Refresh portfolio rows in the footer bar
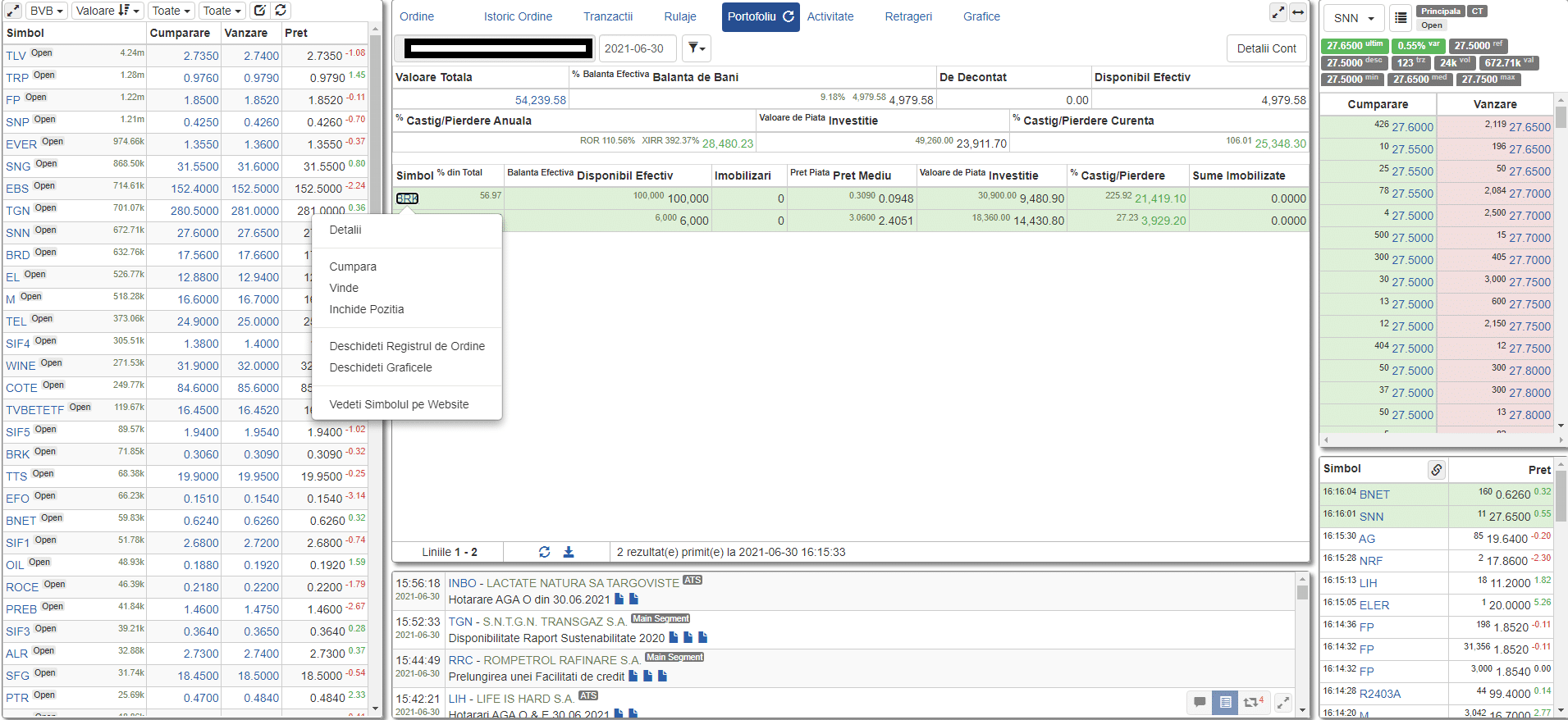 pos(544,552)
